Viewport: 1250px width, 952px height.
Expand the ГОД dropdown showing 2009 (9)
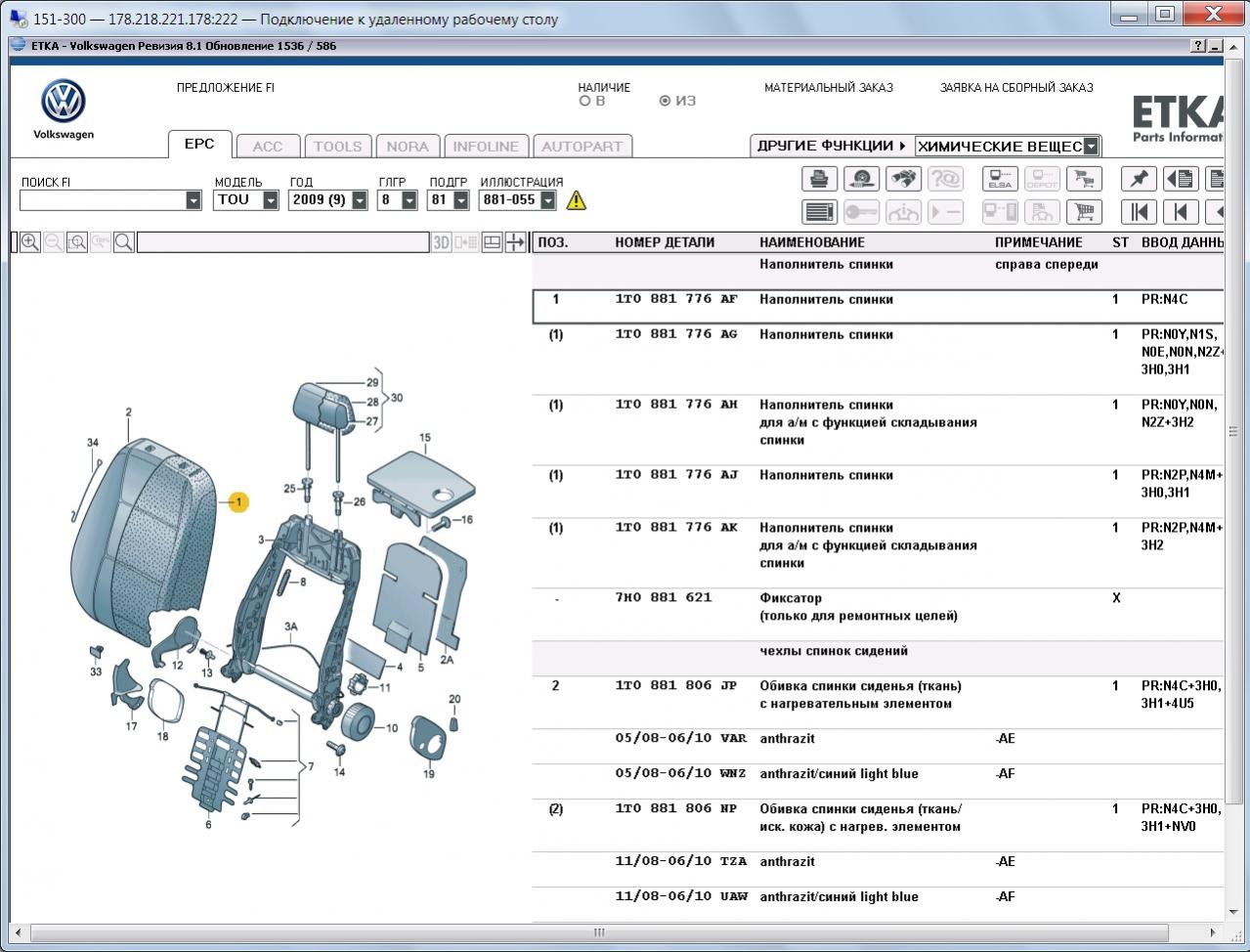click(360, 200)
